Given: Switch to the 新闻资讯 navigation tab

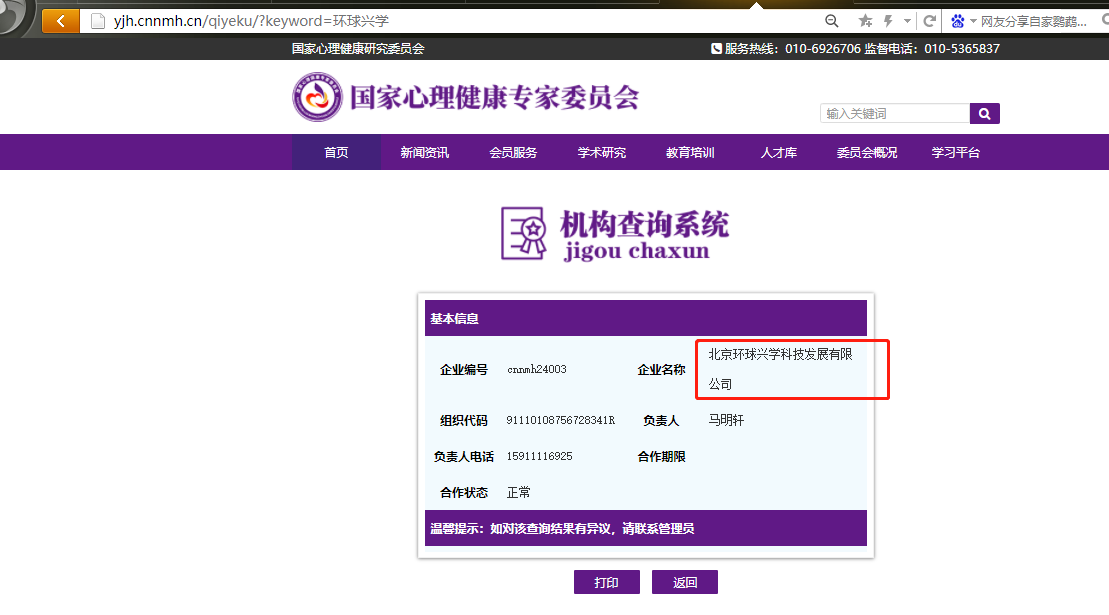Looking at the screenshot, I should click(x=424, y=151).
